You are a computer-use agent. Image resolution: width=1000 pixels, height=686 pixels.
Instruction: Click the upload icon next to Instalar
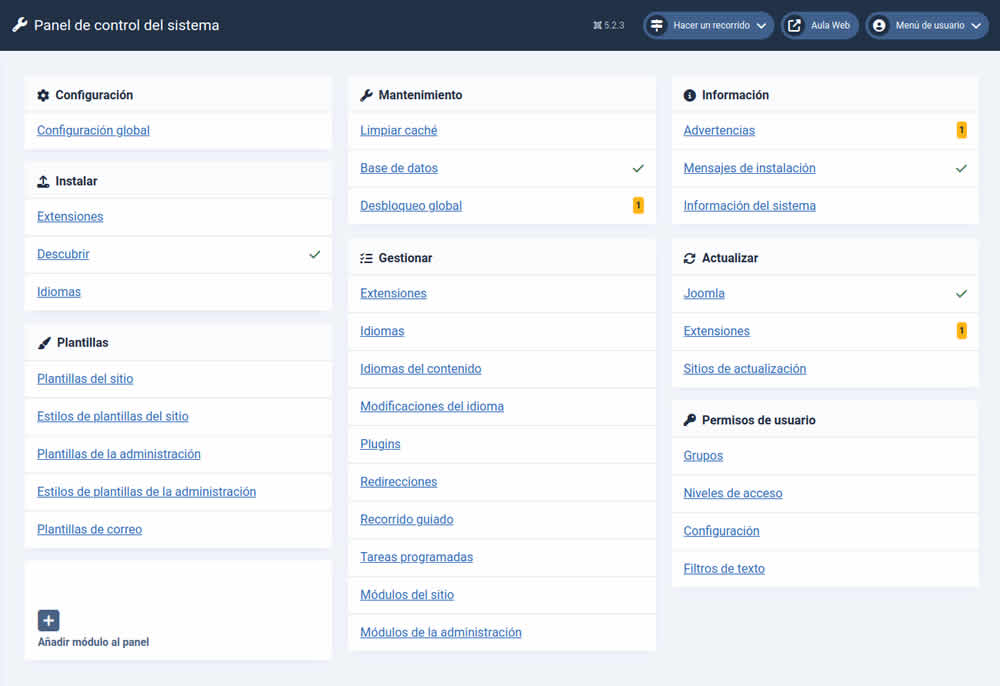43,181
